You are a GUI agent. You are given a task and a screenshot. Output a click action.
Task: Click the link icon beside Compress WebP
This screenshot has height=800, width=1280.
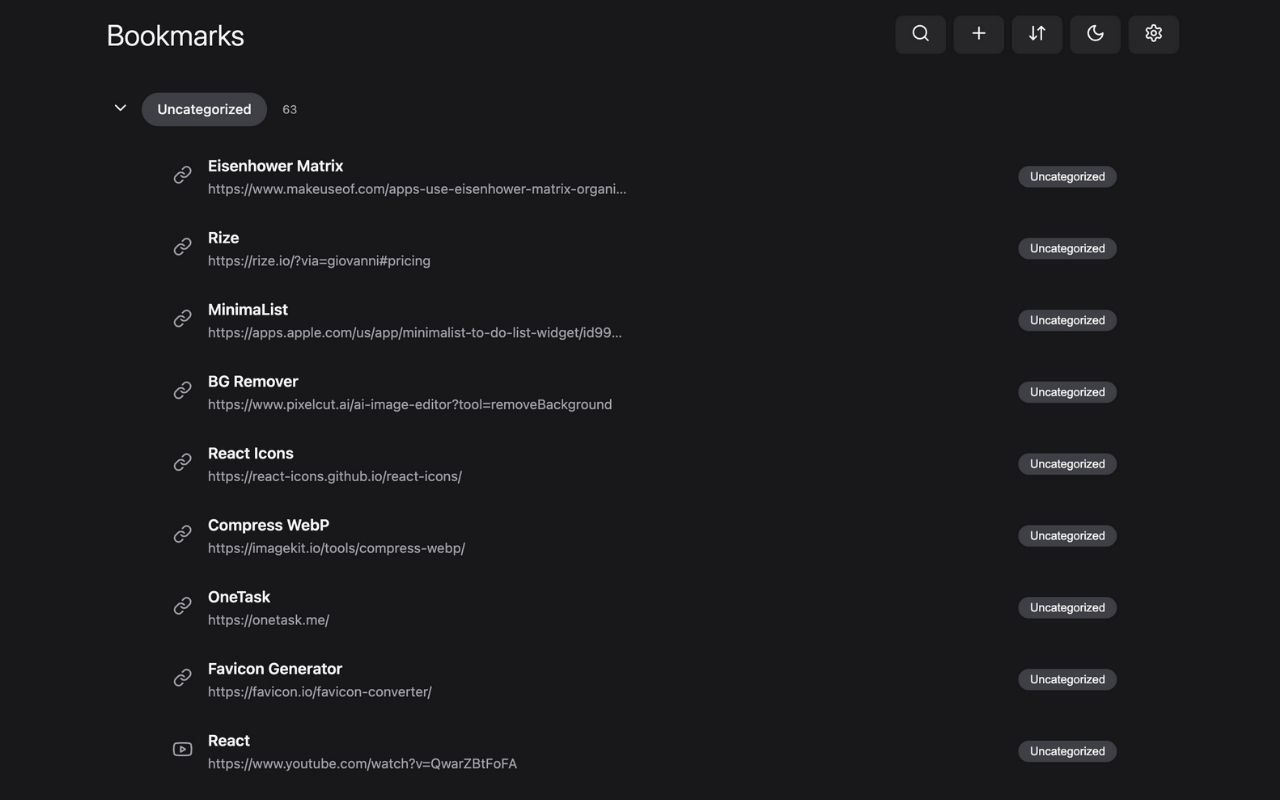[182, 534]
